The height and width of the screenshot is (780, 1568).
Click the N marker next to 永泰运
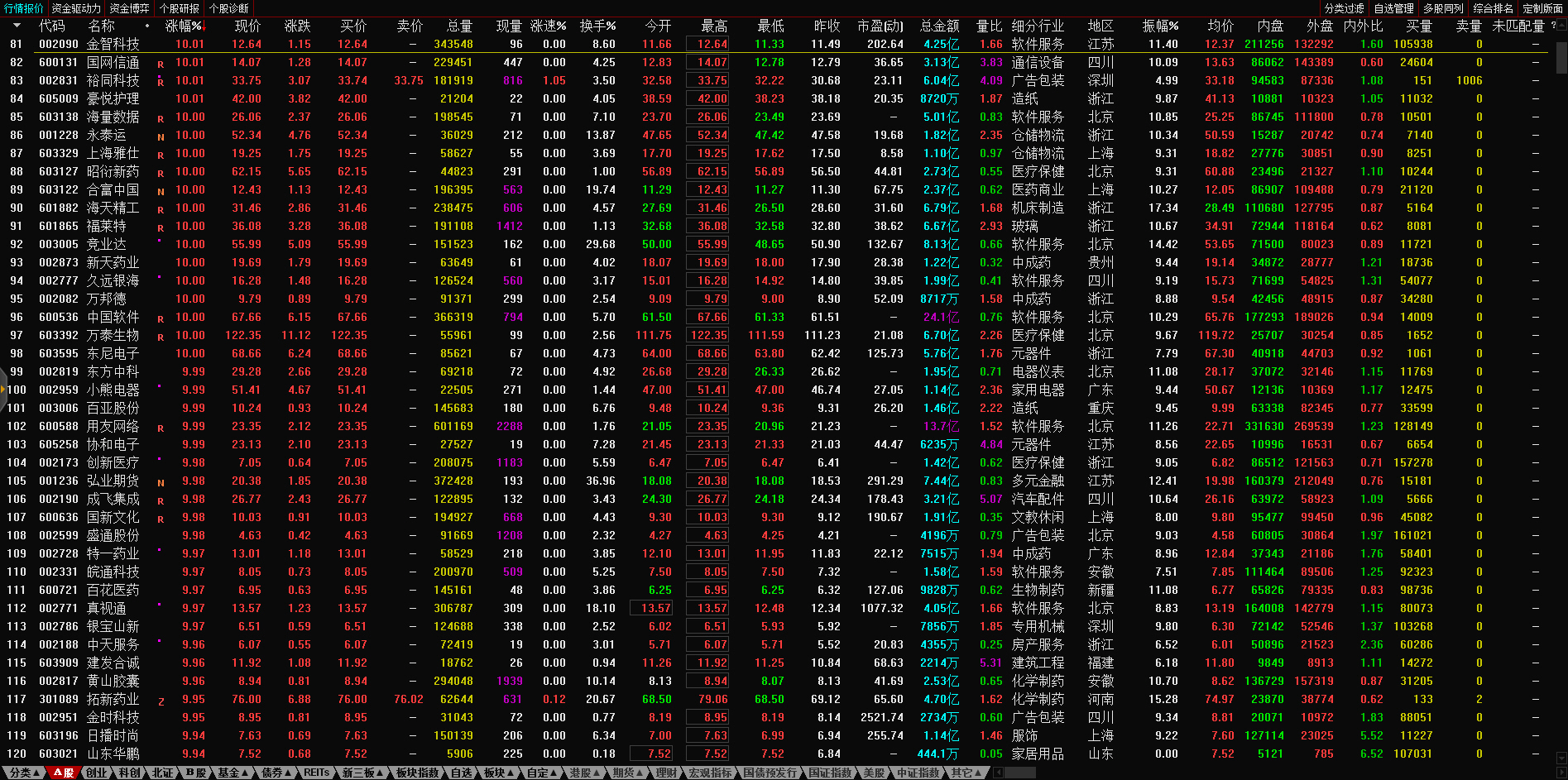pos(161,136)
